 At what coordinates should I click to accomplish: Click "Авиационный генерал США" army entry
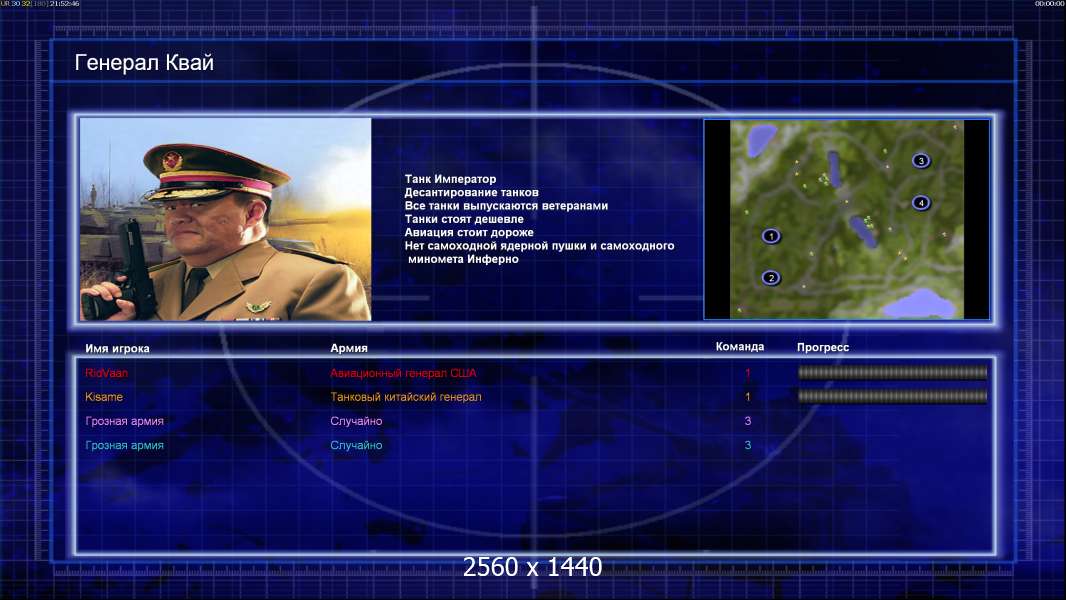pyautogui.click(x=403, y=373)
